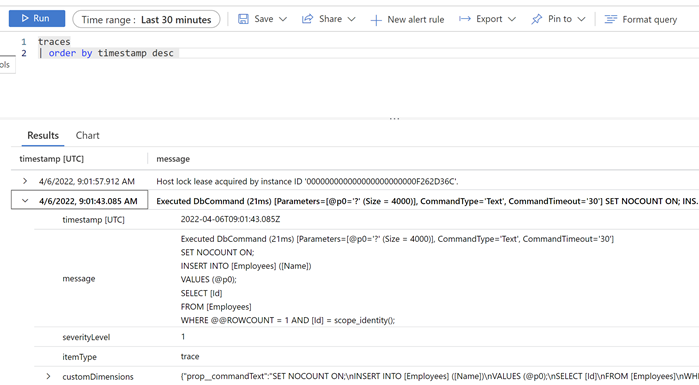Select the Format query label
Screen dimensions: 699x385
click(x=650, y=20)
